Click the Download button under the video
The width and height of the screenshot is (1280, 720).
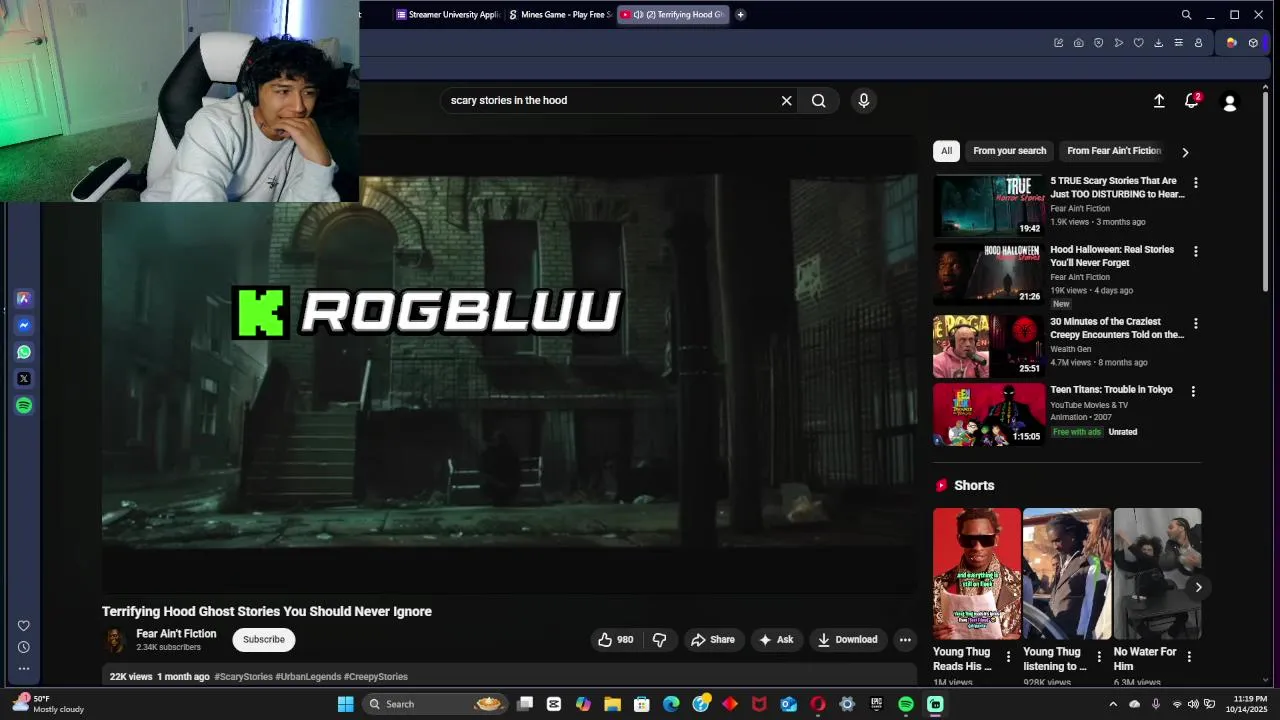pyautogui.click(x=847, y=640)
